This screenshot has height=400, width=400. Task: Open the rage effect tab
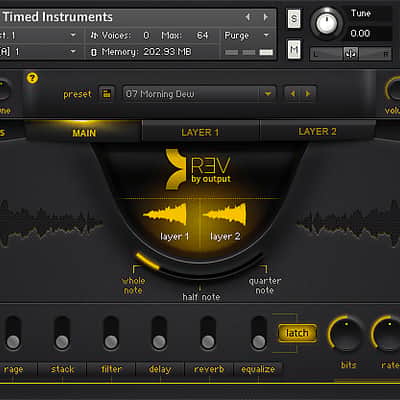[x=14, y=369]
